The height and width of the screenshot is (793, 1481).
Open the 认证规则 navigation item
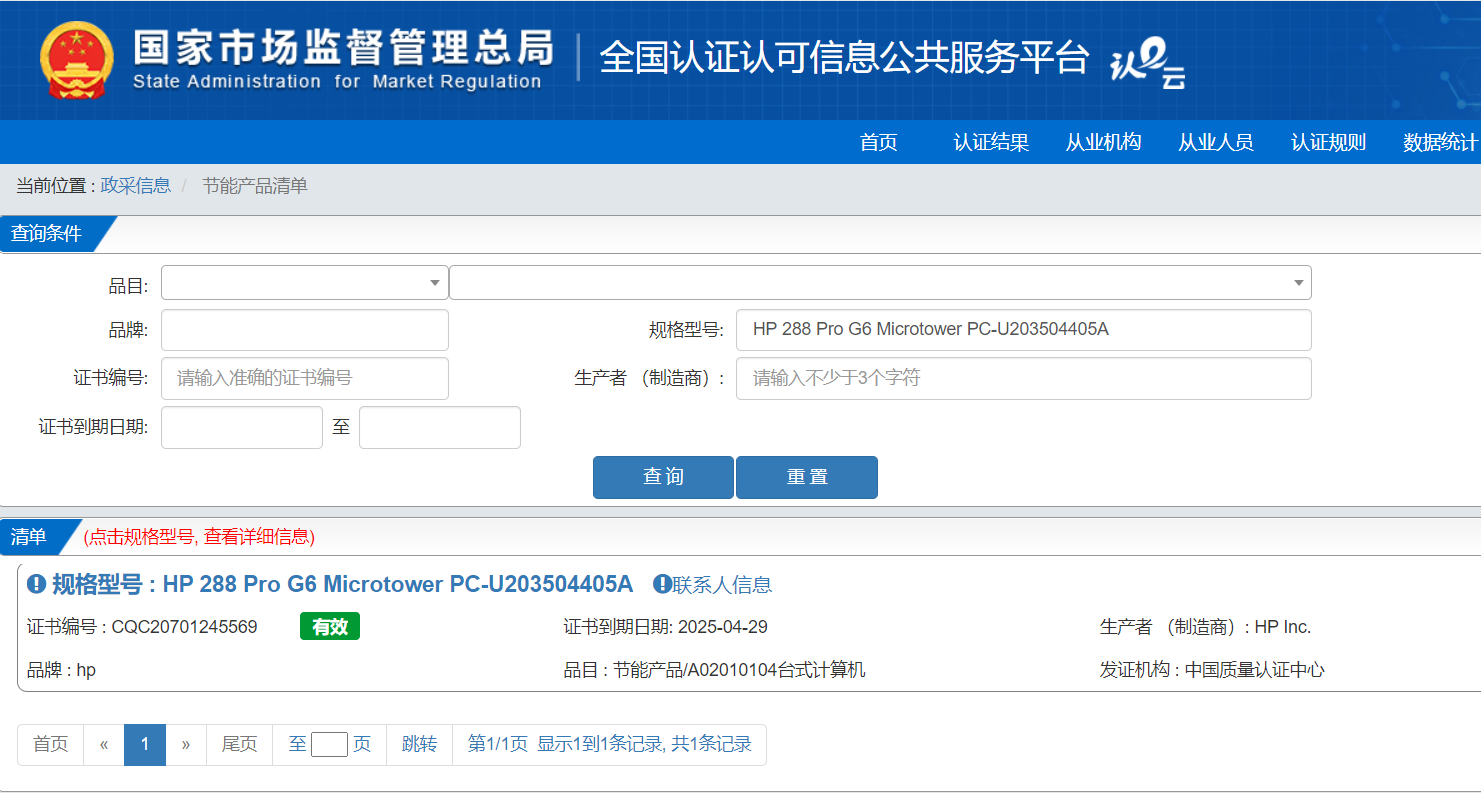(x=1328, y=142)
